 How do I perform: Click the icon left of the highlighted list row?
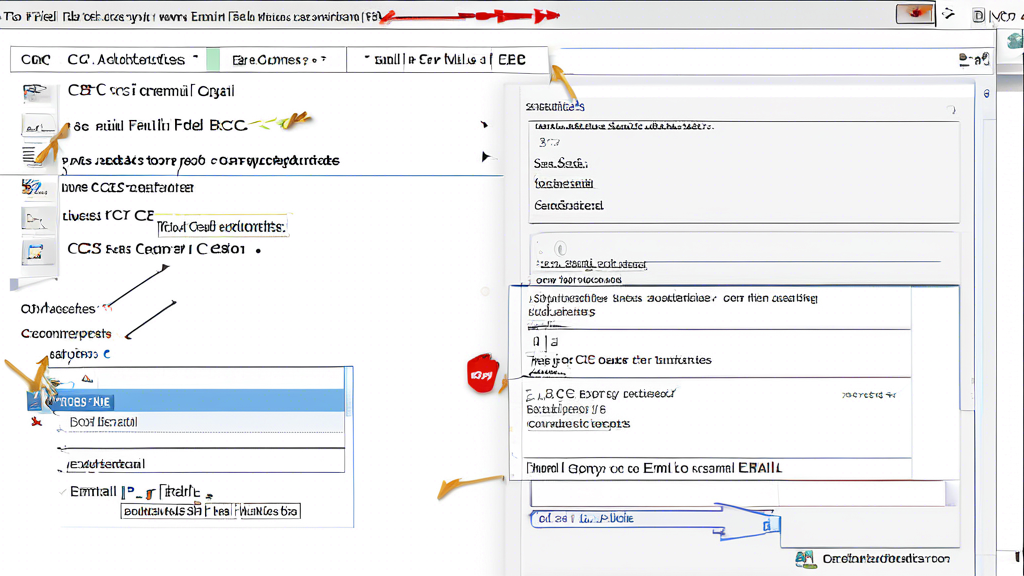click(37, 401)
